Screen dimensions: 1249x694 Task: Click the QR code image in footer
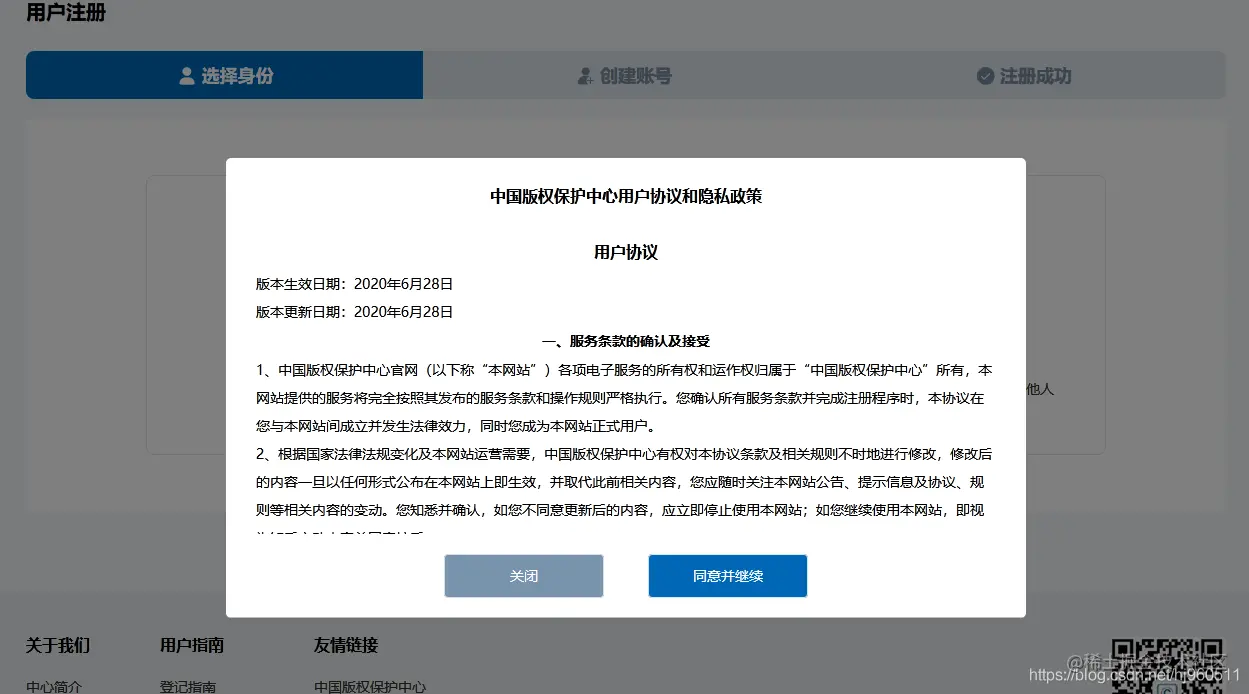[x=1168, y=666]
